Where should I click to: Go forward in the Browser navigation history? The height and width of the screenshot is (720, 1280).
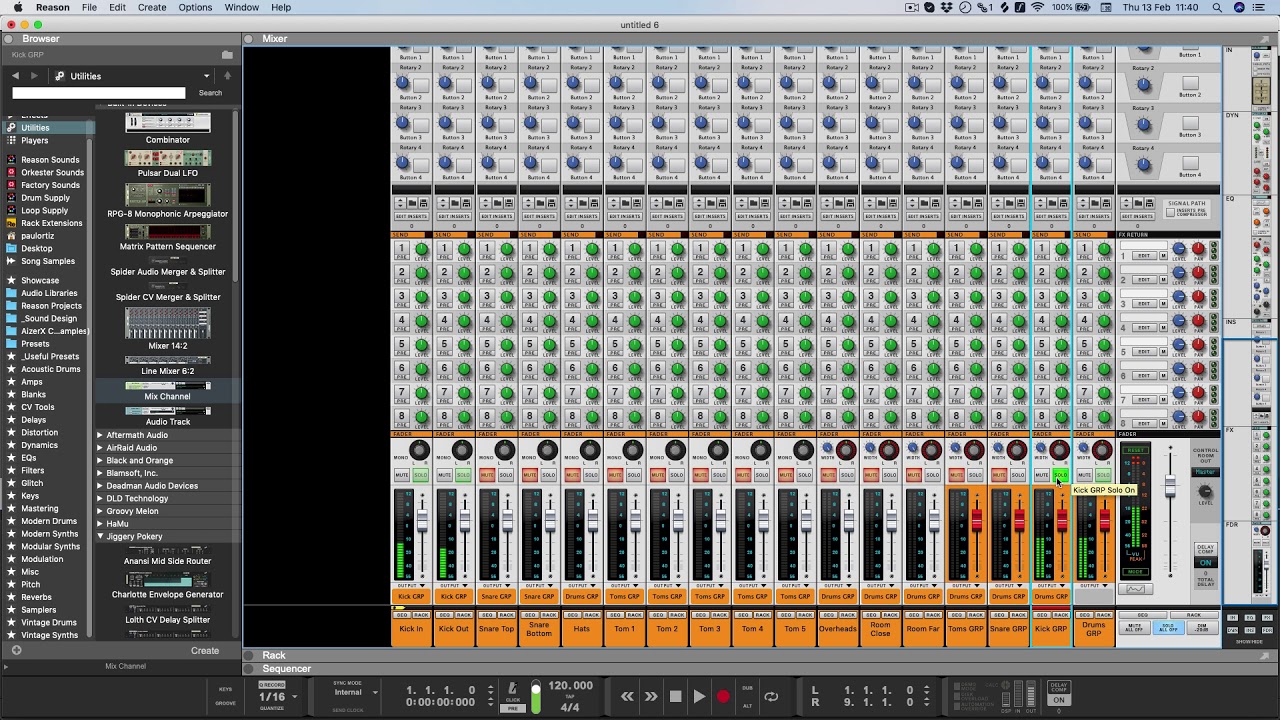click(x=34, y=76)
